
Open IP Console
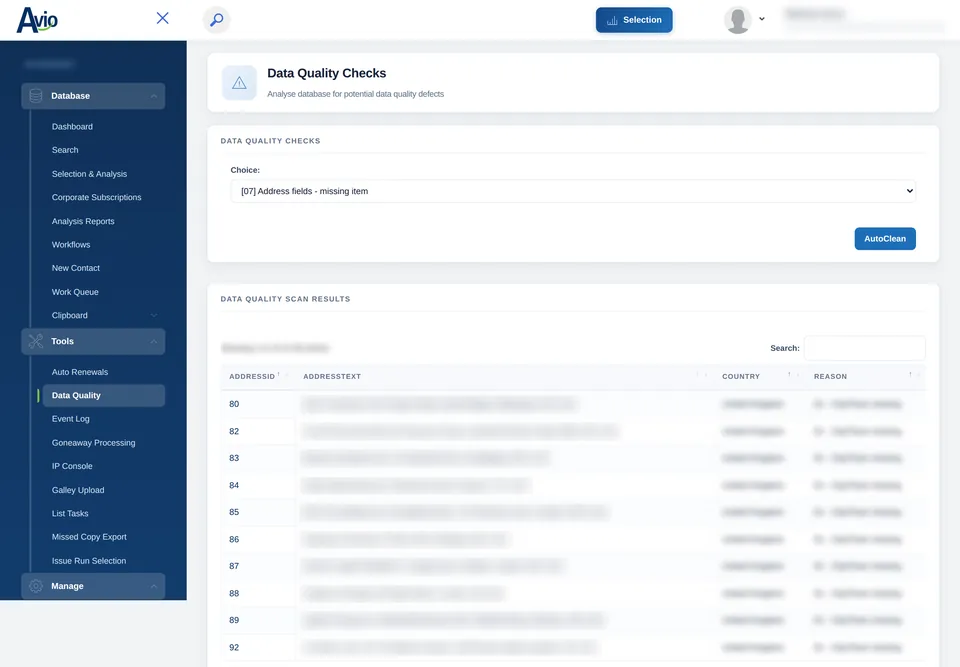[72, 466]
